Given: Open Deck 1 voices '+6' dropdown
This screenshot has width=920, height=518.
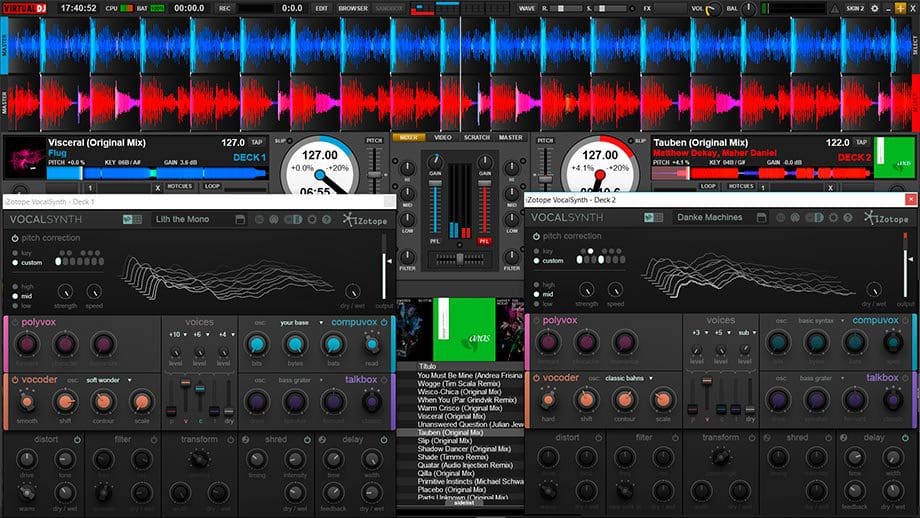Looking at the screenshot, I should (201, 334).
